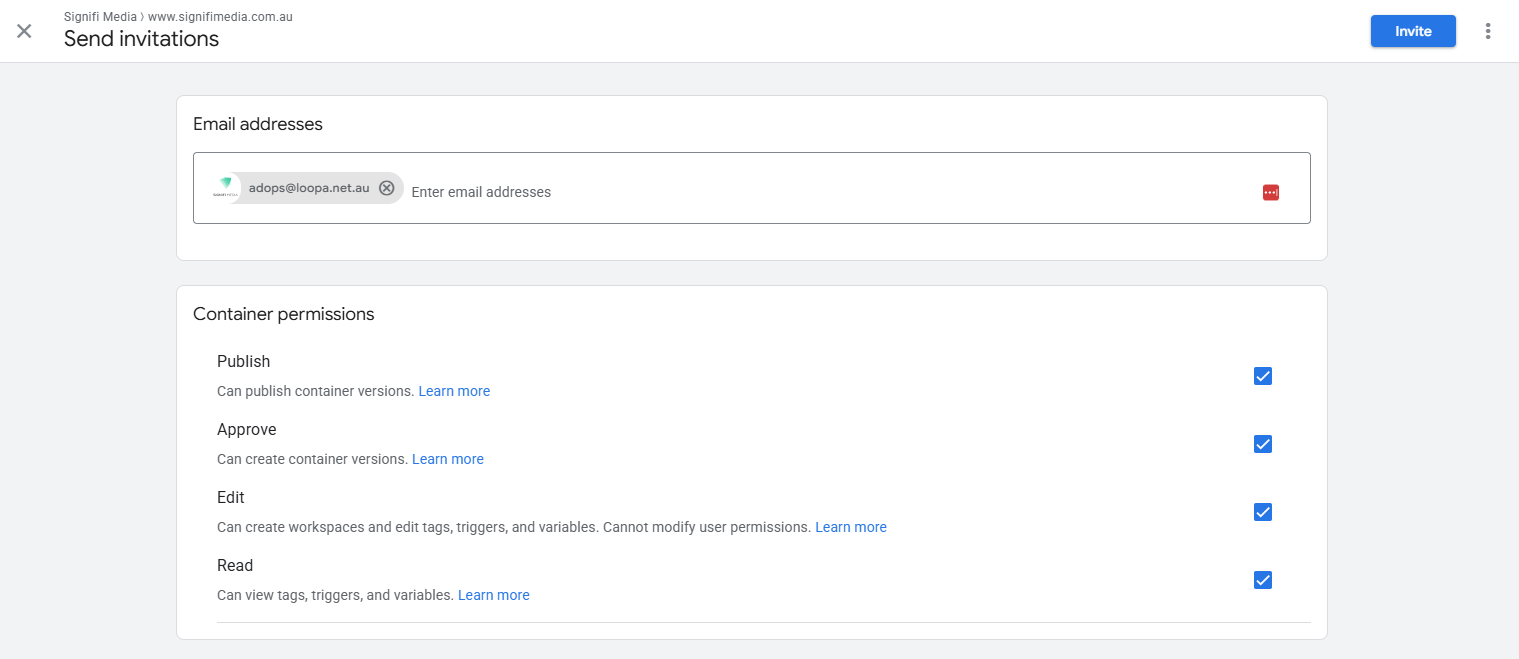The image size is (1519, 659).
Task: Open the three-dot more options menu
Action: tap(1488, 31)
